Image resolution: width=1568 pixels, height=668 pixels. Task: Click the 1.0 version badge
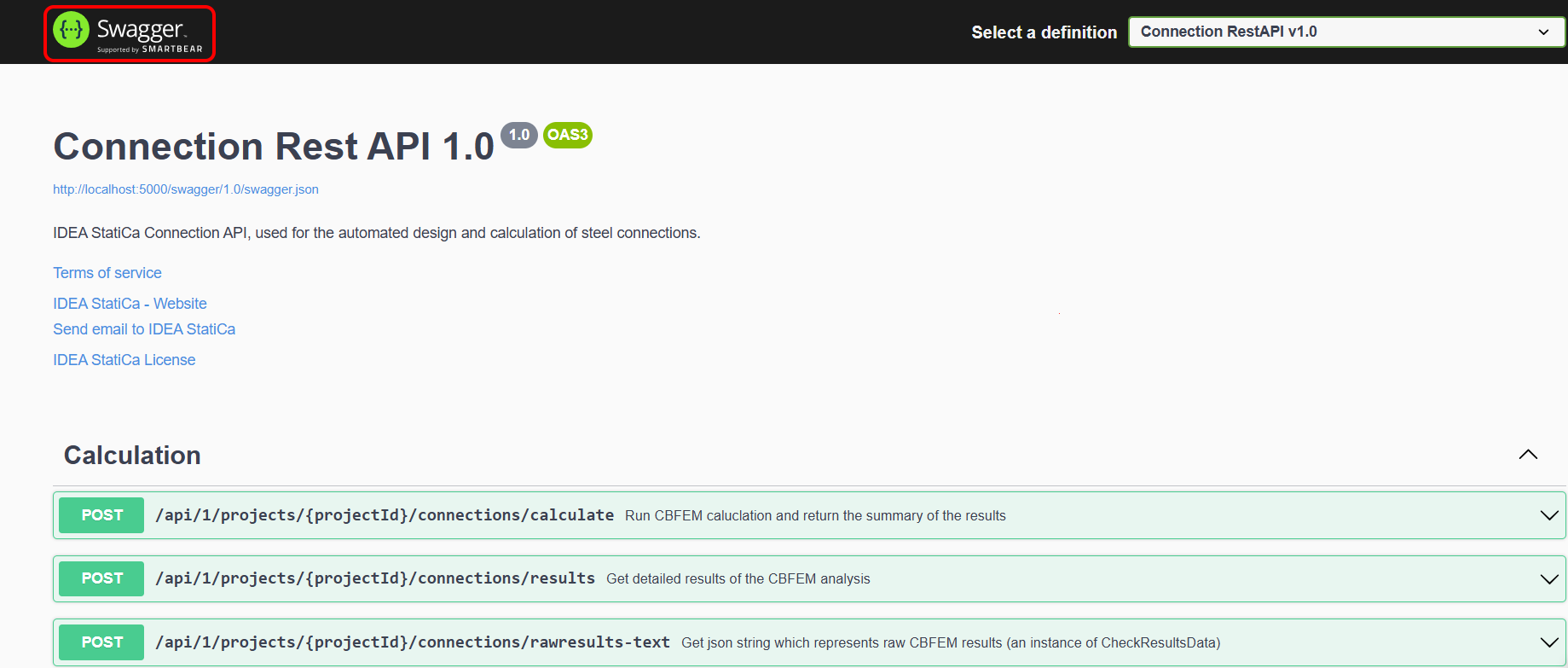518,135
